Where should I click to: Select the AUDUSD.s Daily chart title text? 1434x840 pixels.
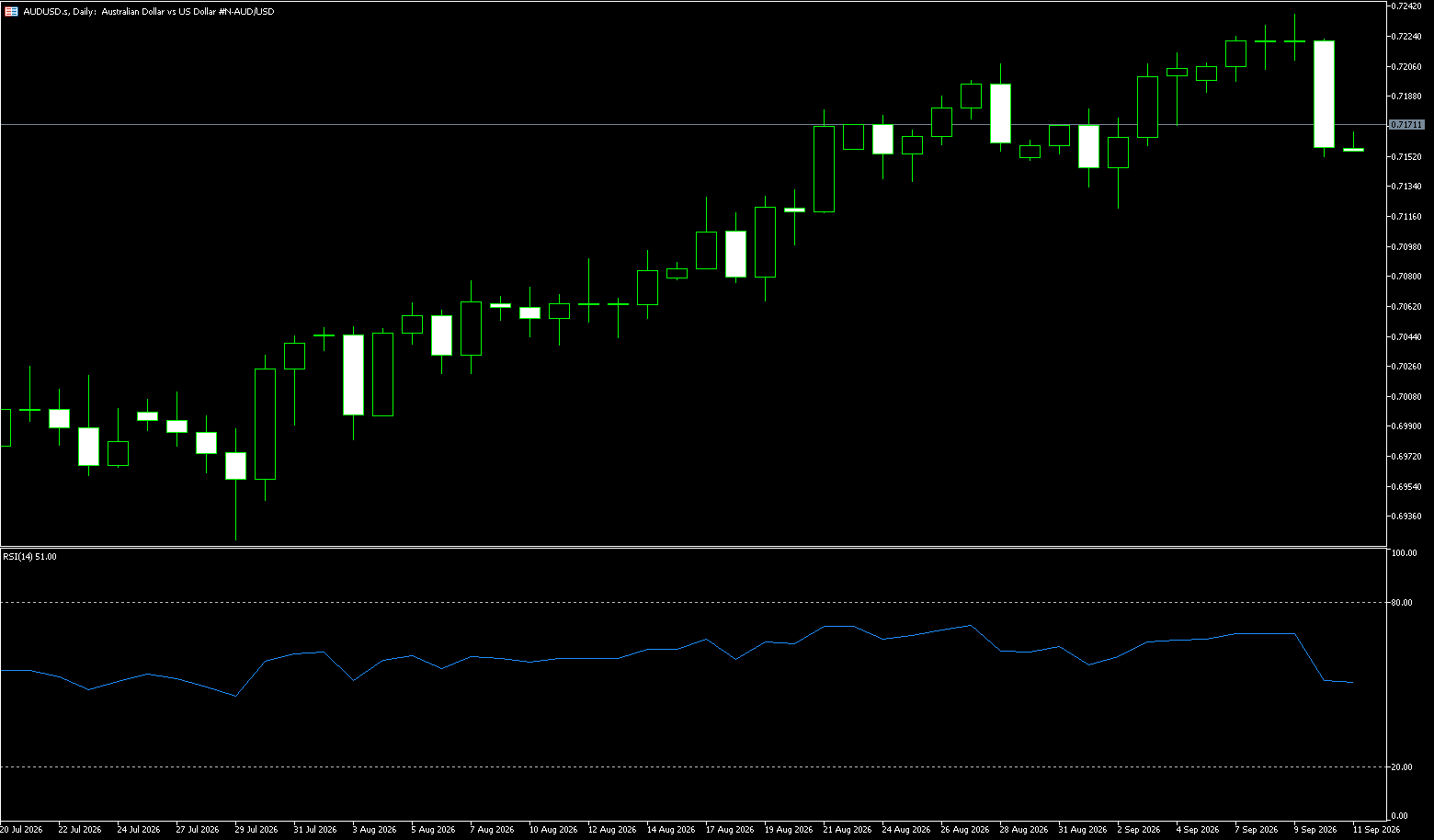[148, 11]
